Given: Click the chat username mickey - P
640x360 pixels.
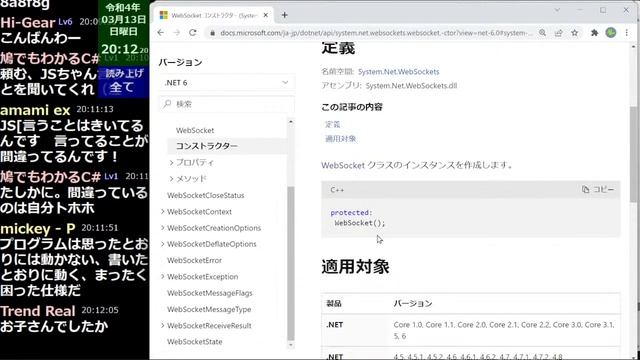Looking at the screenshot, I should pyautogui.click(x=38, y=228).
